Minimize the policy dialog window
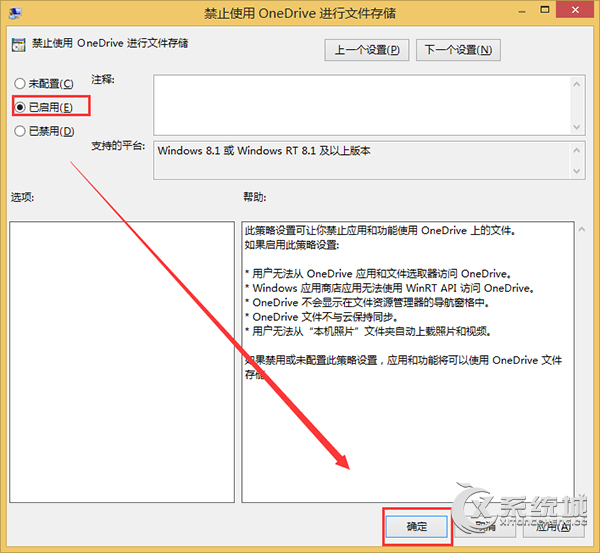The height and width of the screenshot is (553, 600). tap(522, 11)
